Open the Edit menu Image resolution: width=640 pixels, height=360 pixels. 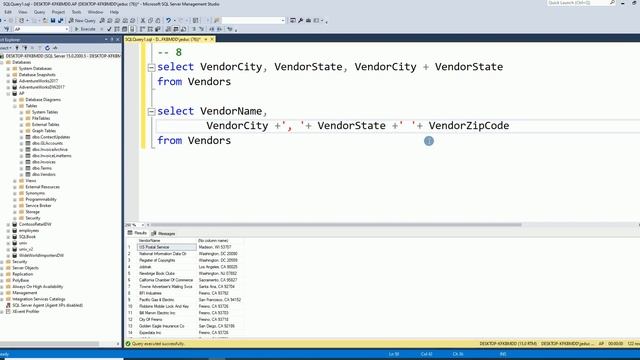point(8,12)
